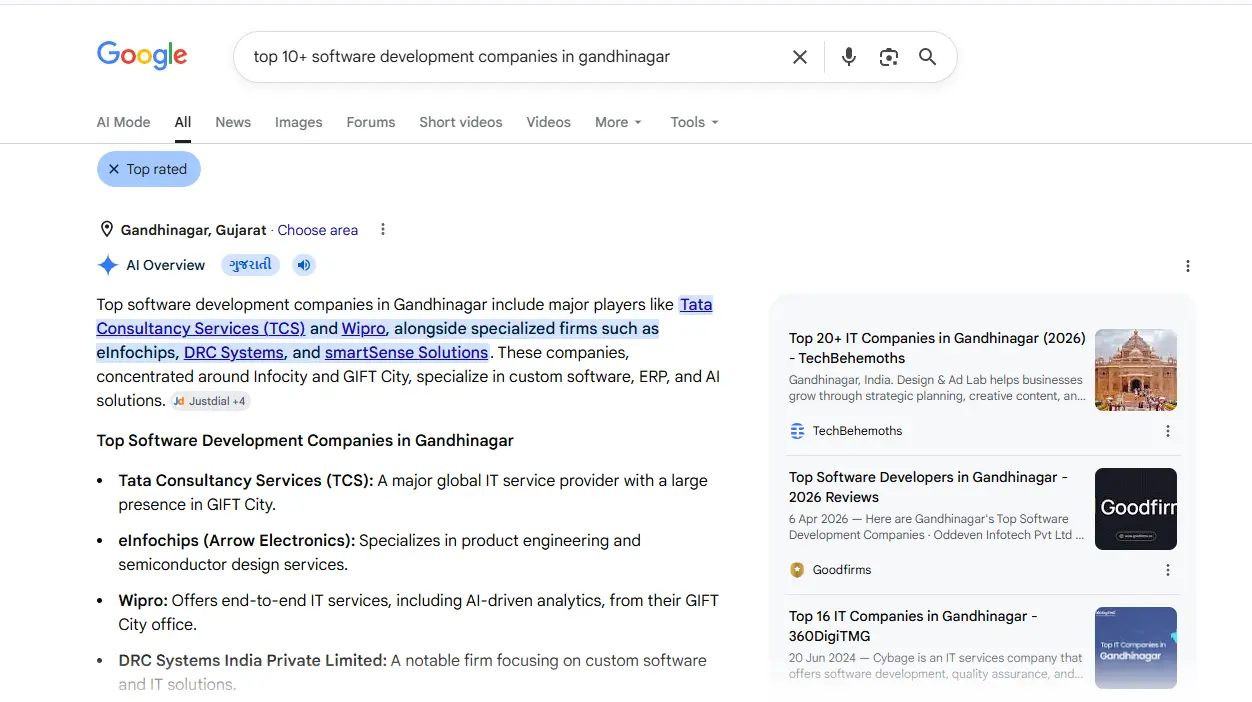Screen dimensions: 1252x702
Task: Click the Google logo
Action: coord(142,56)
